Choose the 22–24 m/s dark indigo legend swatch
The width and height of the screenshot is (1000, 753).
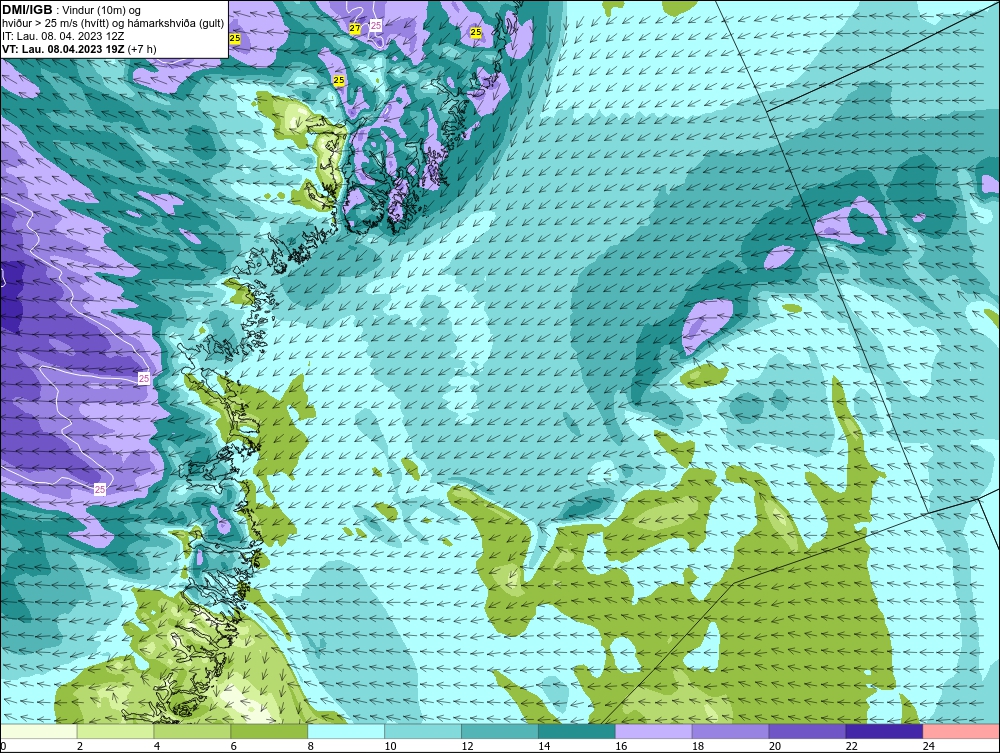point(885,731)
